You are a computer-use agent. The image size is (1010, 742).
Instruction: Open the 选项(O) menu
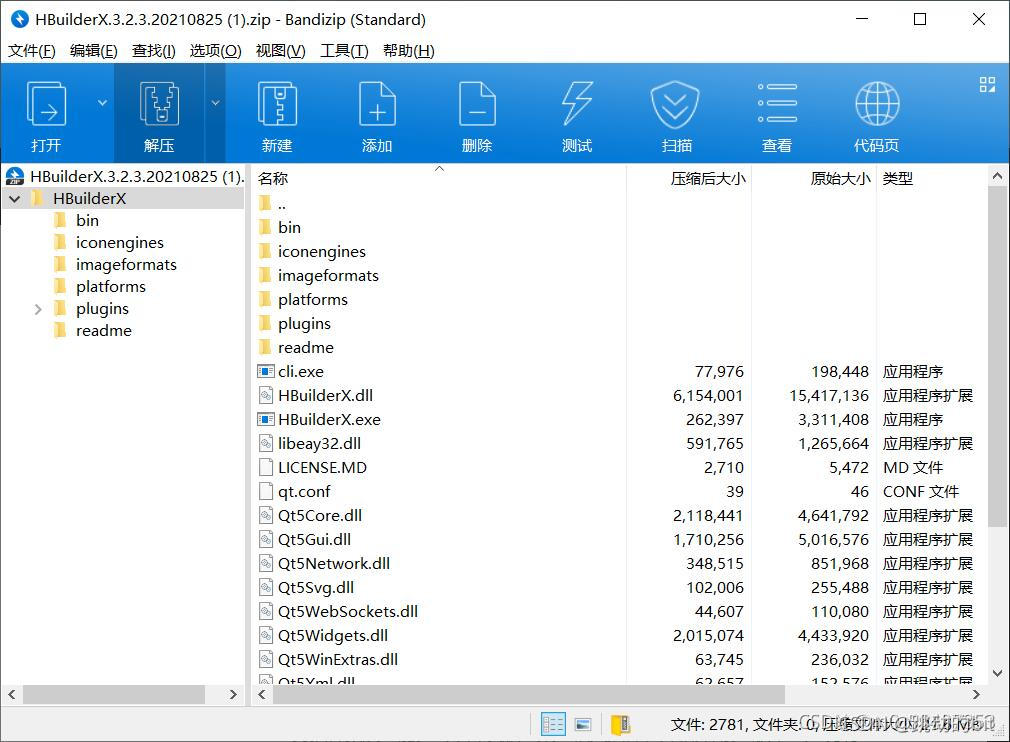[215, 50]
